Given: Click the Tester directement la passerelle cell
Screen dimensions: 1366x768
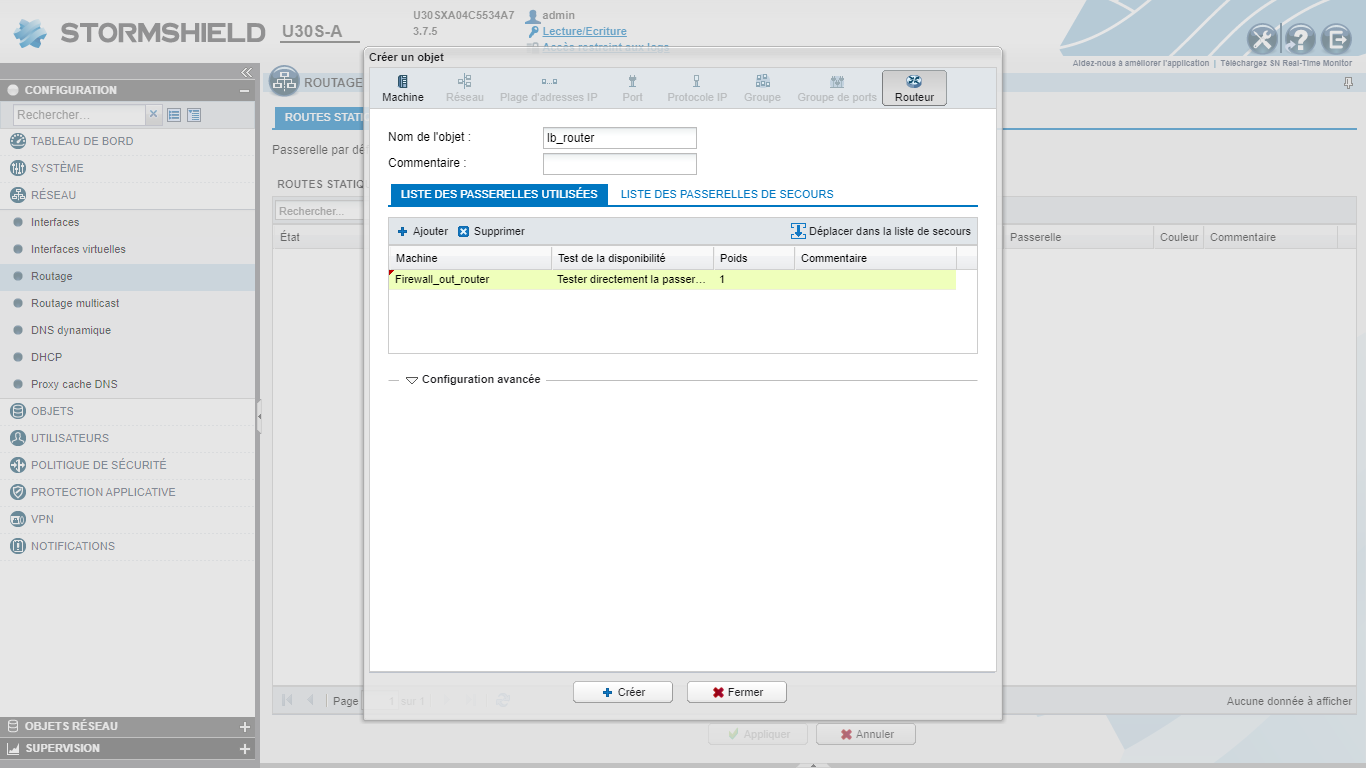Looking at the screenshot, I should [632, 280].
